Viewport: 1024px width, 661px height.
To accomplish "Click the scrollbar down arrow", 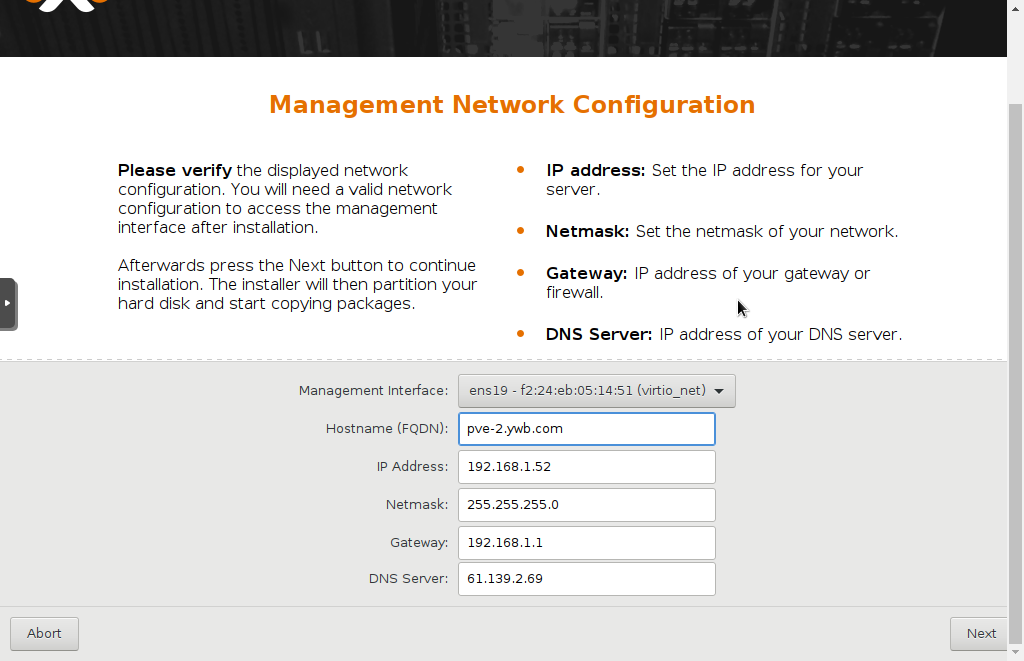I will 1015,652.
